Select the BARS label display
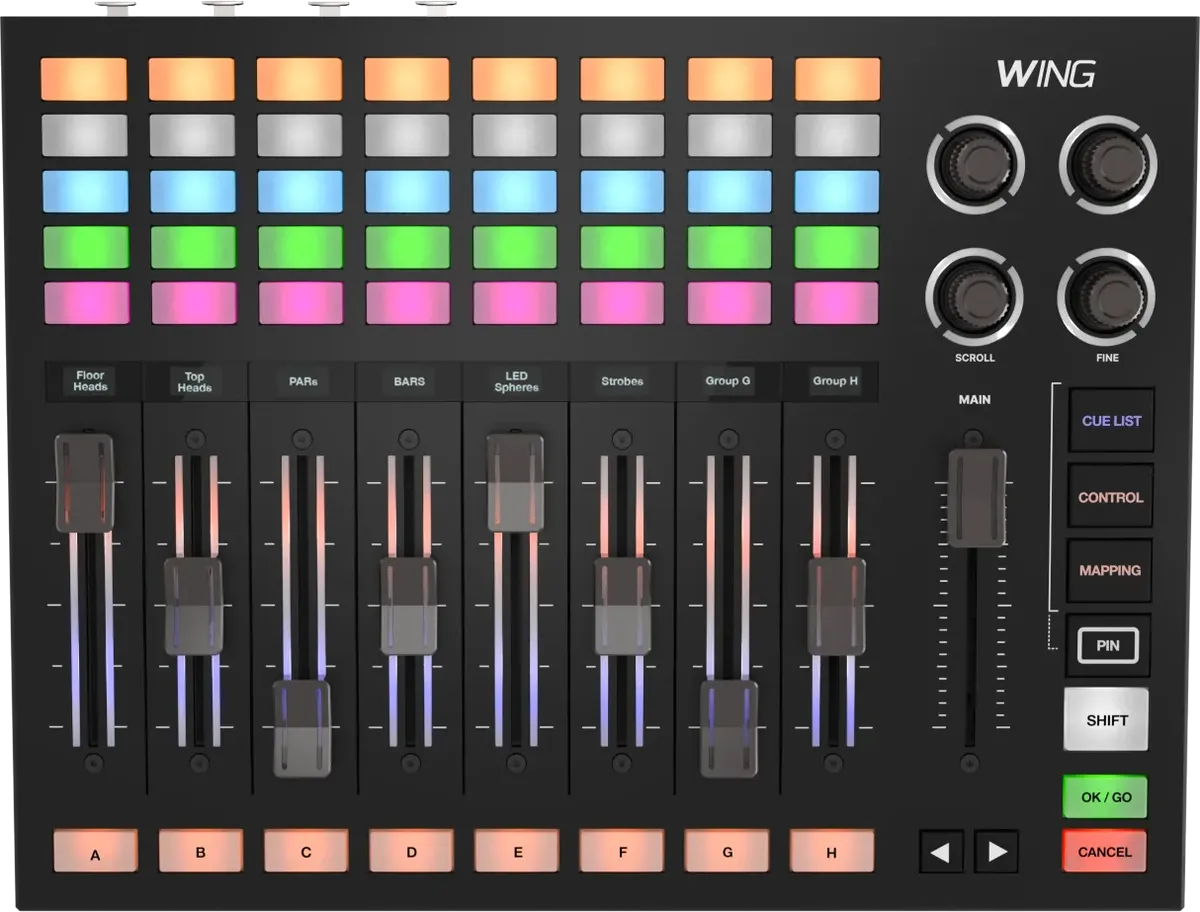This screenshot has height=912, width=1200. 409,381
